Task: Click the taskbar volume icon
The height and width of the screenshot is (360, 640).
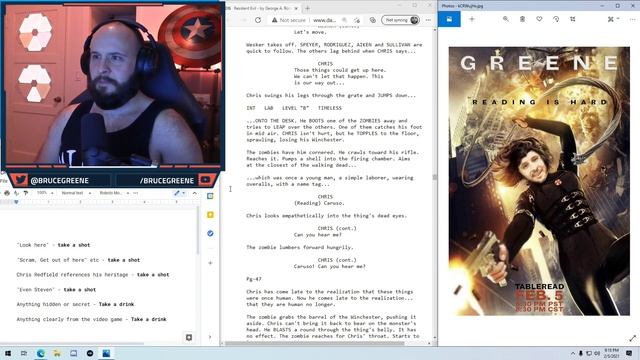Action: point(597,353)
